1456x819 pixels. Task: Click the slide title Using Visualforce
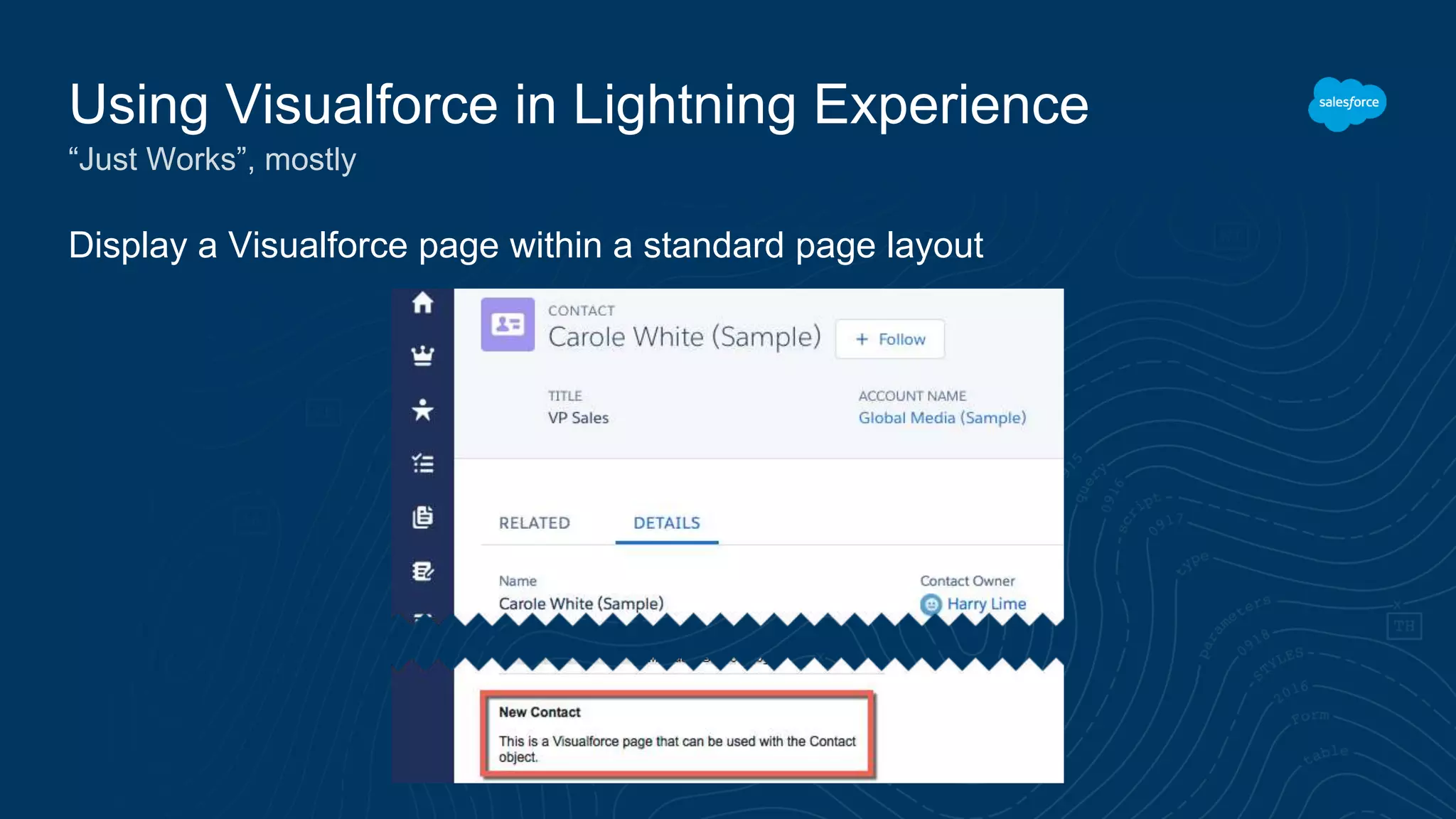point(579,105)
